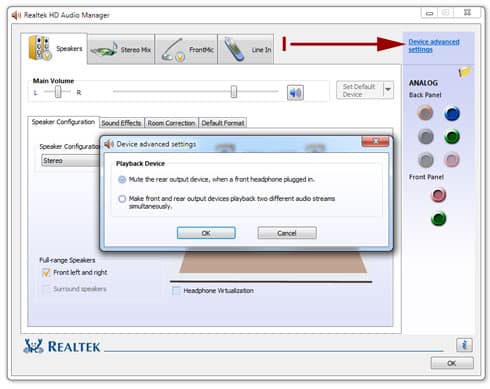Click the green back panel jack
Image resolution: width=490 pixels, height=389 pixels.
[x=452, y=137]
